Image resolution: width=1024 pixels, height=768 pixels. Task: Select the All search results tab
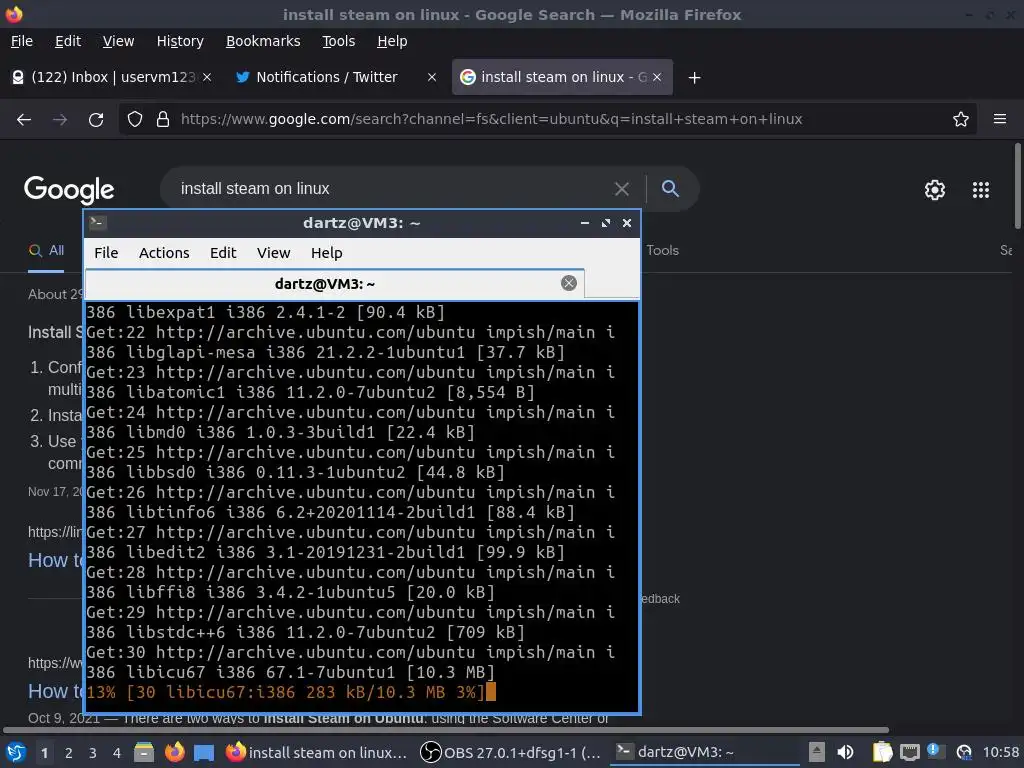[46, 251]
